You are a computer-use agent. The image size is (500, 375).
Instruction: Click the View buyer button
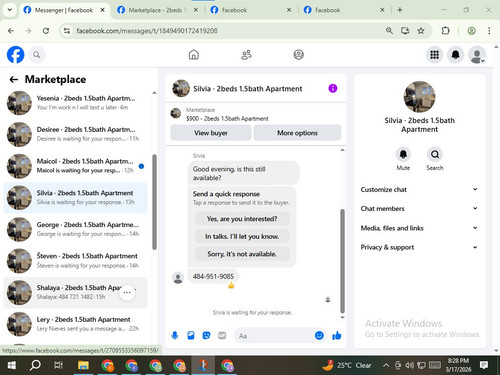coord(211,133)
